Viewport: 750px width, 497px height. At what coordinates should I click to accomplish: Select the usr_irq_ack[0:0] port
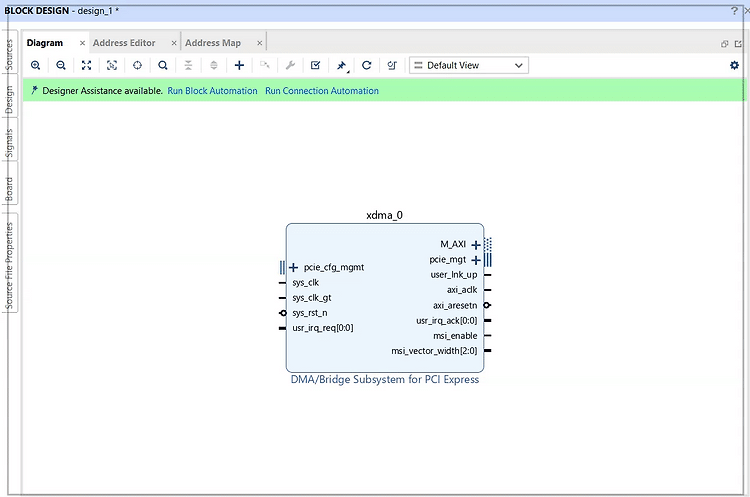point(447,320)
